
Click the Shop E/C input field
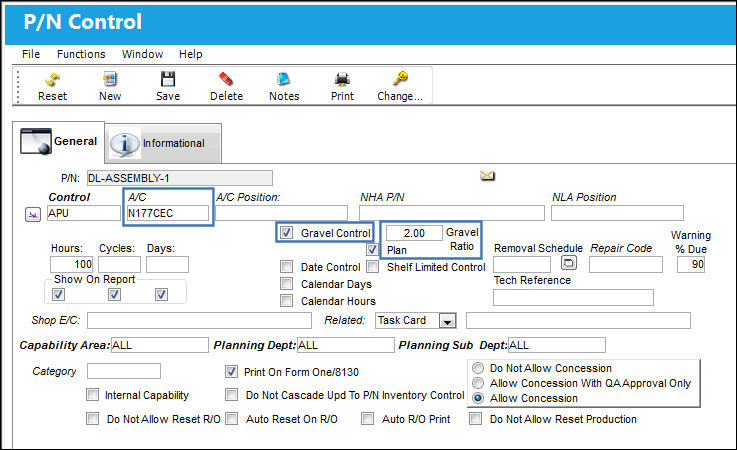pos(199,321)
